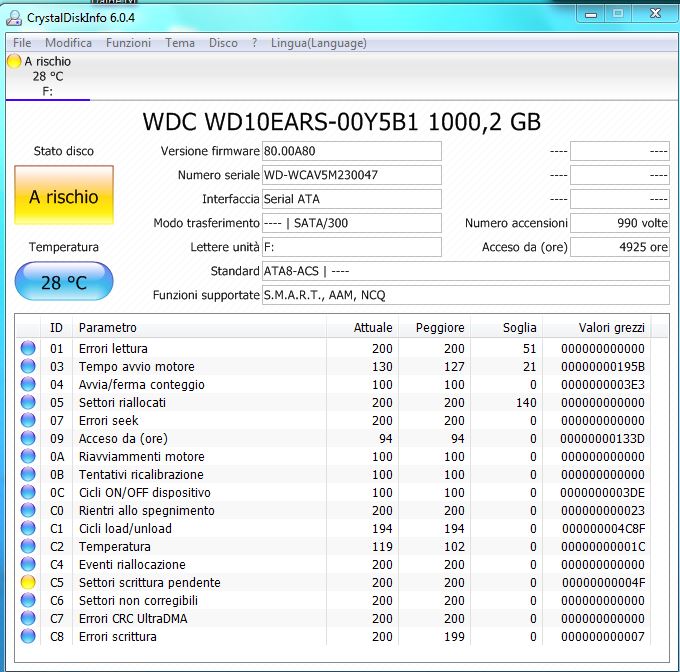Click raw value 0000000004F in row C5
Image resolution: width=680 pixels, height=672 pixels.
pos(603,582)
